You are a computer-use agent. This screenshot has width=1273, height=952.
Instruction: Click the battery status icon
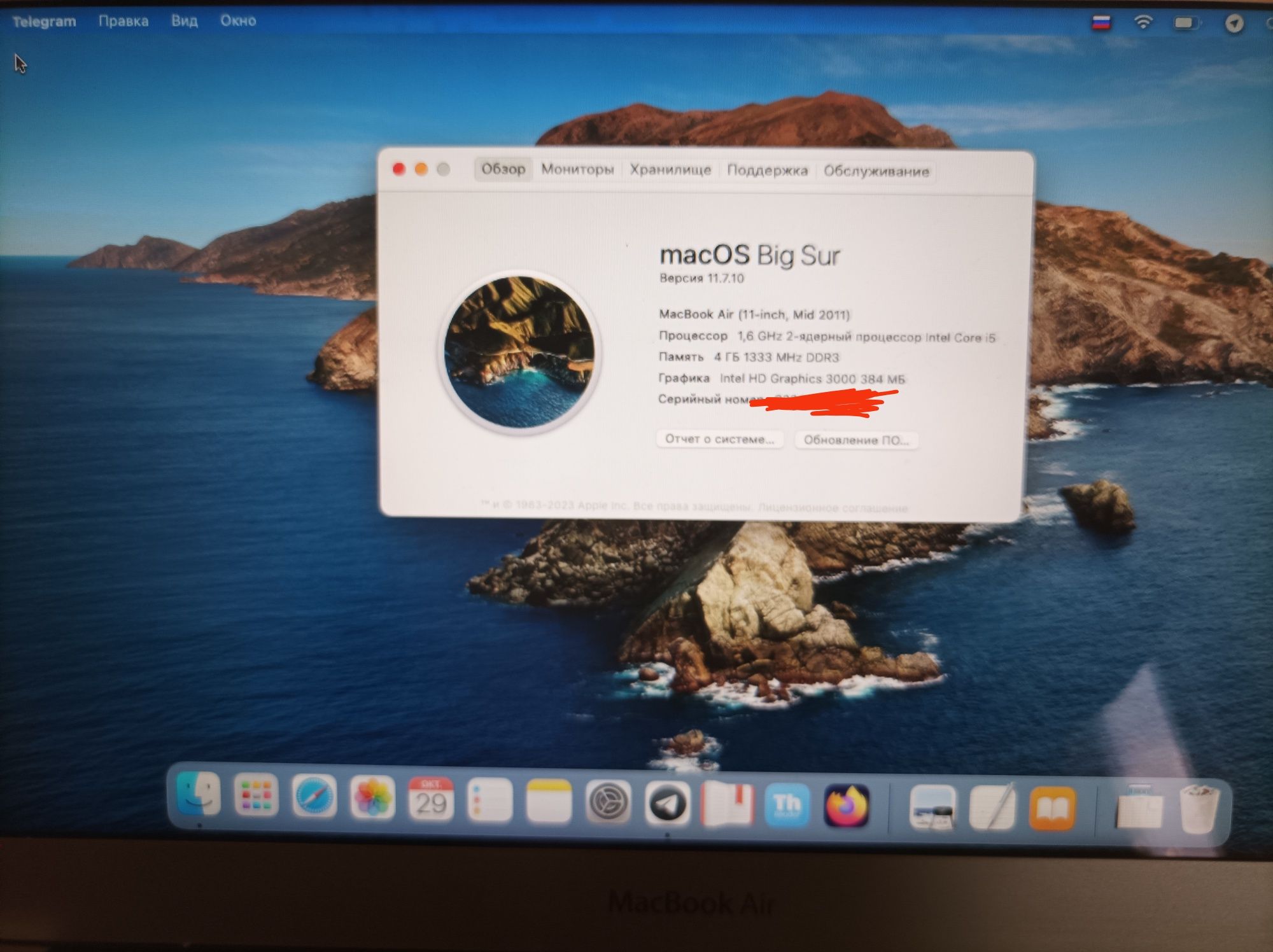pos(1186,23)
